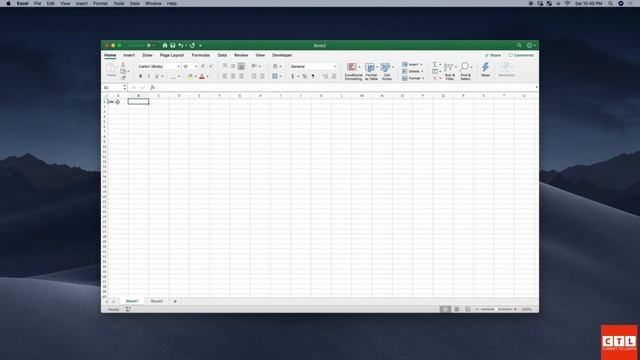Image resolution: width=640 pixels, height=360 pixels.
Task: Open the Paste clipboard button
Action: coord(111,70)
